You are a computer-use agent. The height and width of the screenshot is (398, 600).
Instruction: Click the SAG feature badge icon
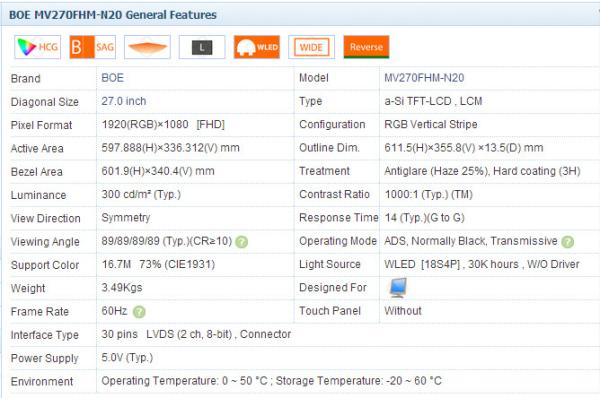pyautogui.click(x=93, y=47)
